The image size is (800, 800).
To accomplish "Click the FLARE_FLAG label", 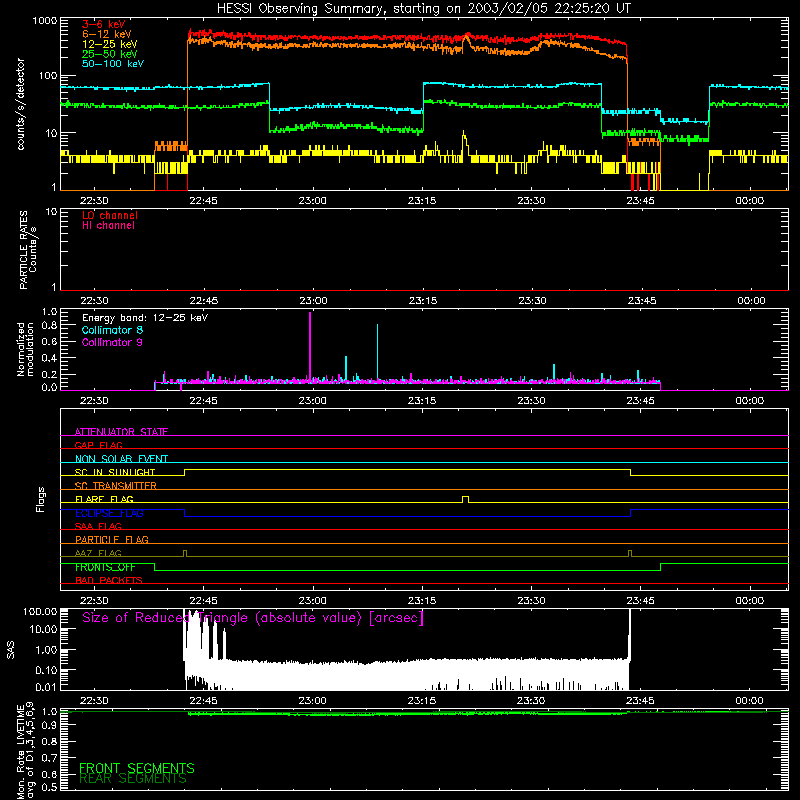I will click(104, 499).
